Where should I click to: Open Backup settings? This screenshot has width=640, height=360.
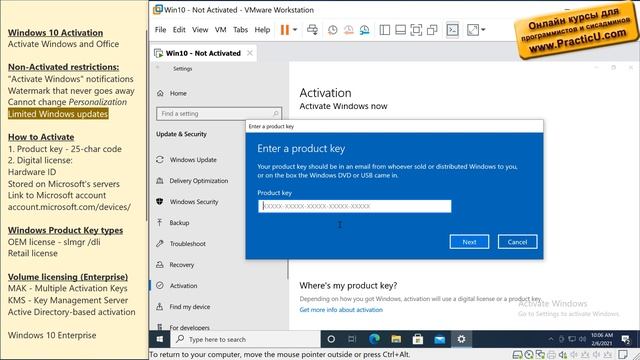pos(179,223)
